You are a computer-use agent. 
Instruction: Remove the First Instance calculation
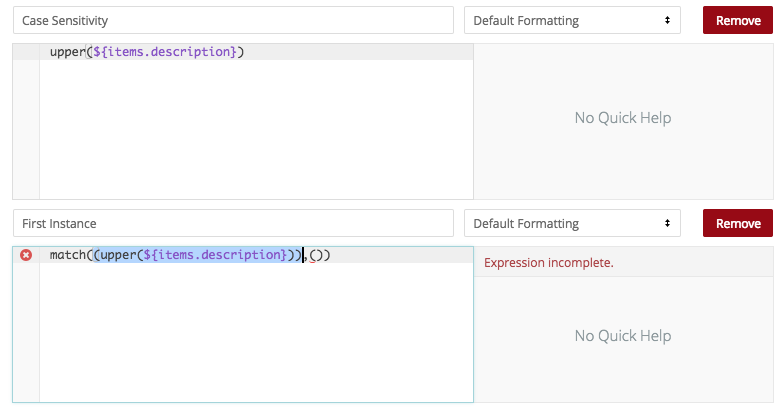point(738,224)
